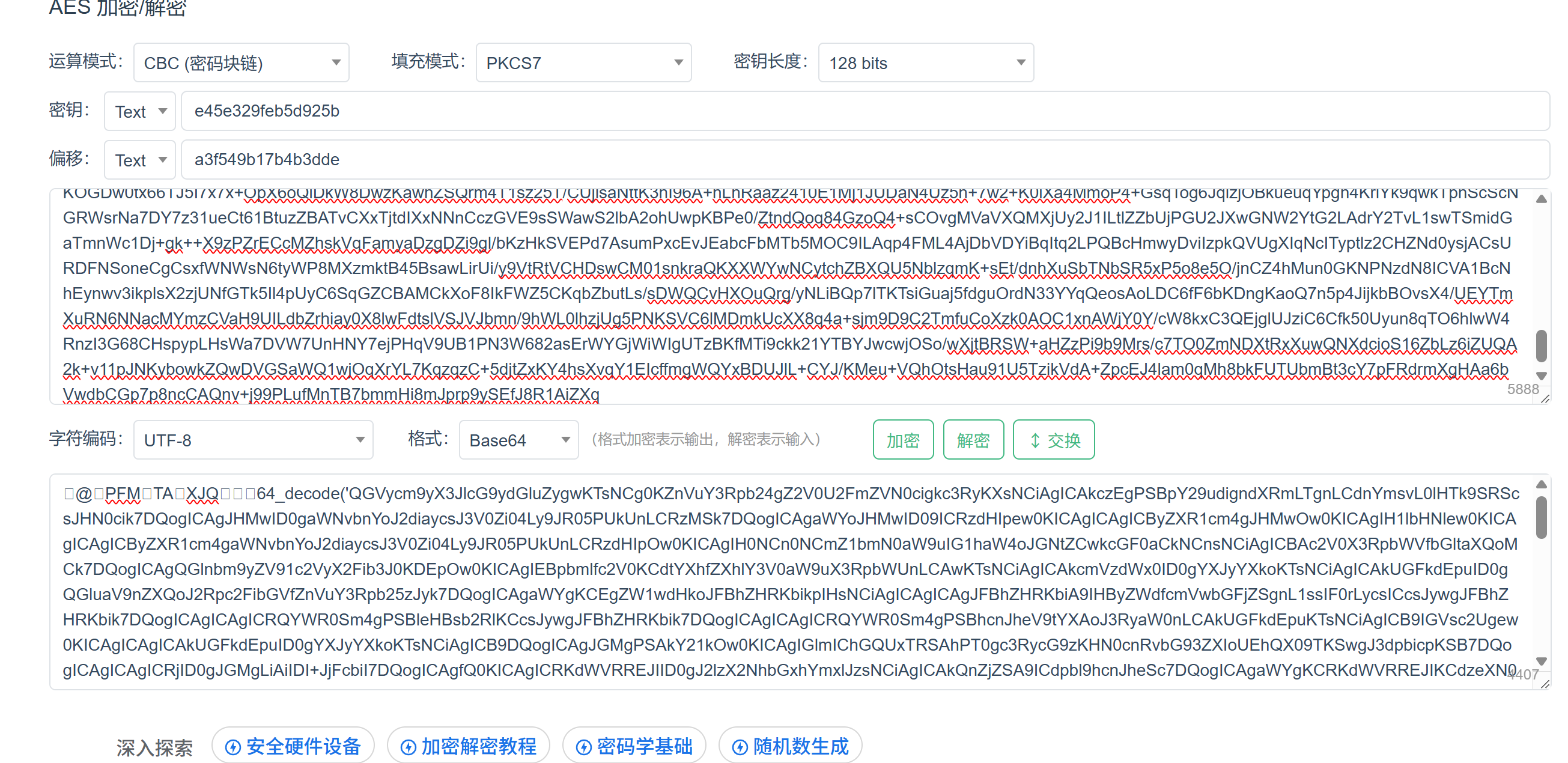Viewport: 1568px width, 763px height.
Task: Click the 密钥 key input field
Action: click(x=865, y=111)
